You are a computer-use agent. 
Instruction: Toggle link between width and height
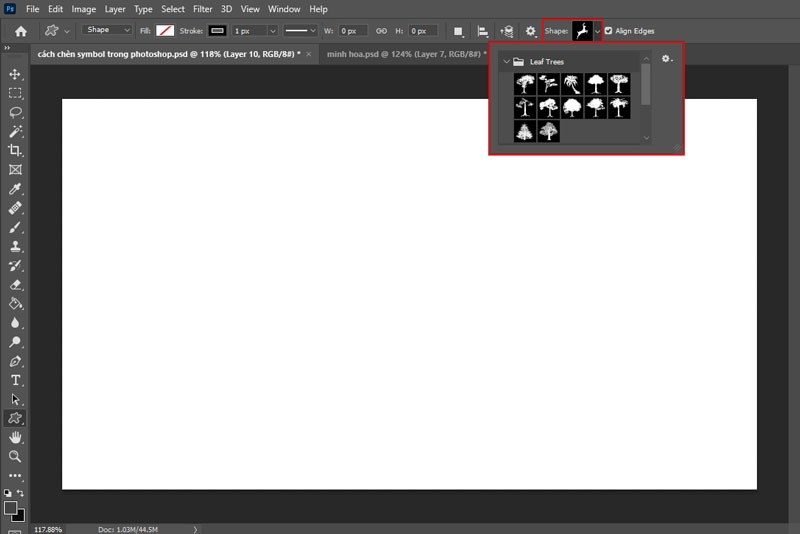pyautogui.click(x=380, y=31)
